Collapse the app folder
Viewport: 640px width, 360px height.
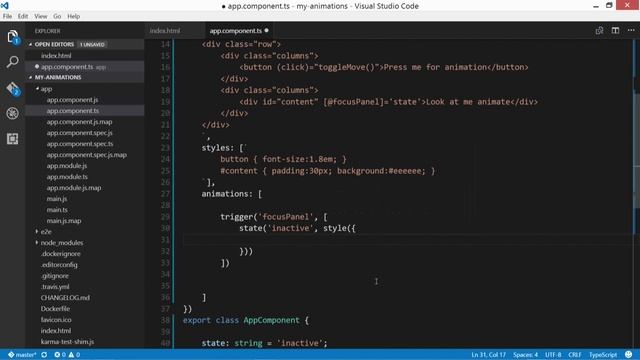coord(37,89)
